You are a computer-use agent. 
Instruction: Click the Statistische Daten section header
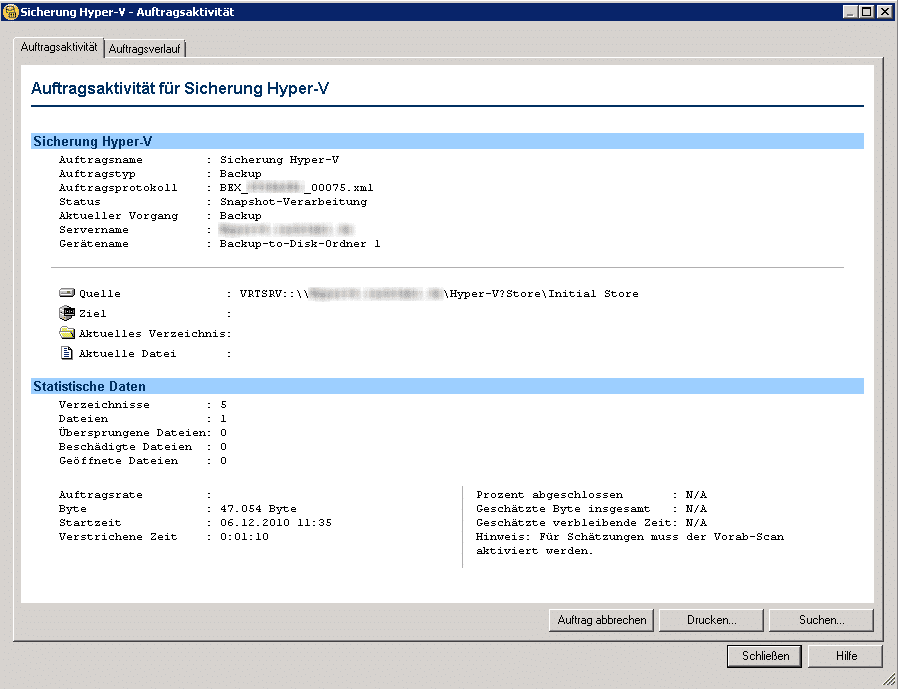[447, 386]
